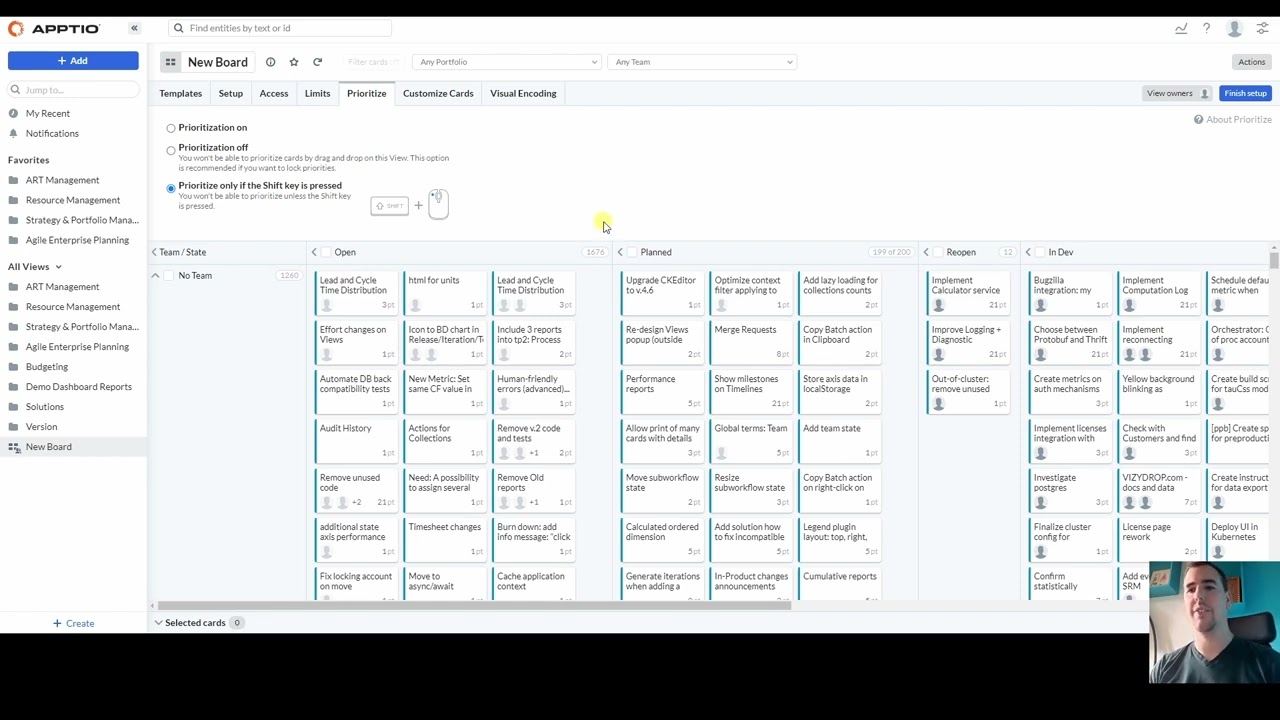Check the Planned column checkbox
The width and height of the screenshot is (1280, 720).
coord(633,252)
